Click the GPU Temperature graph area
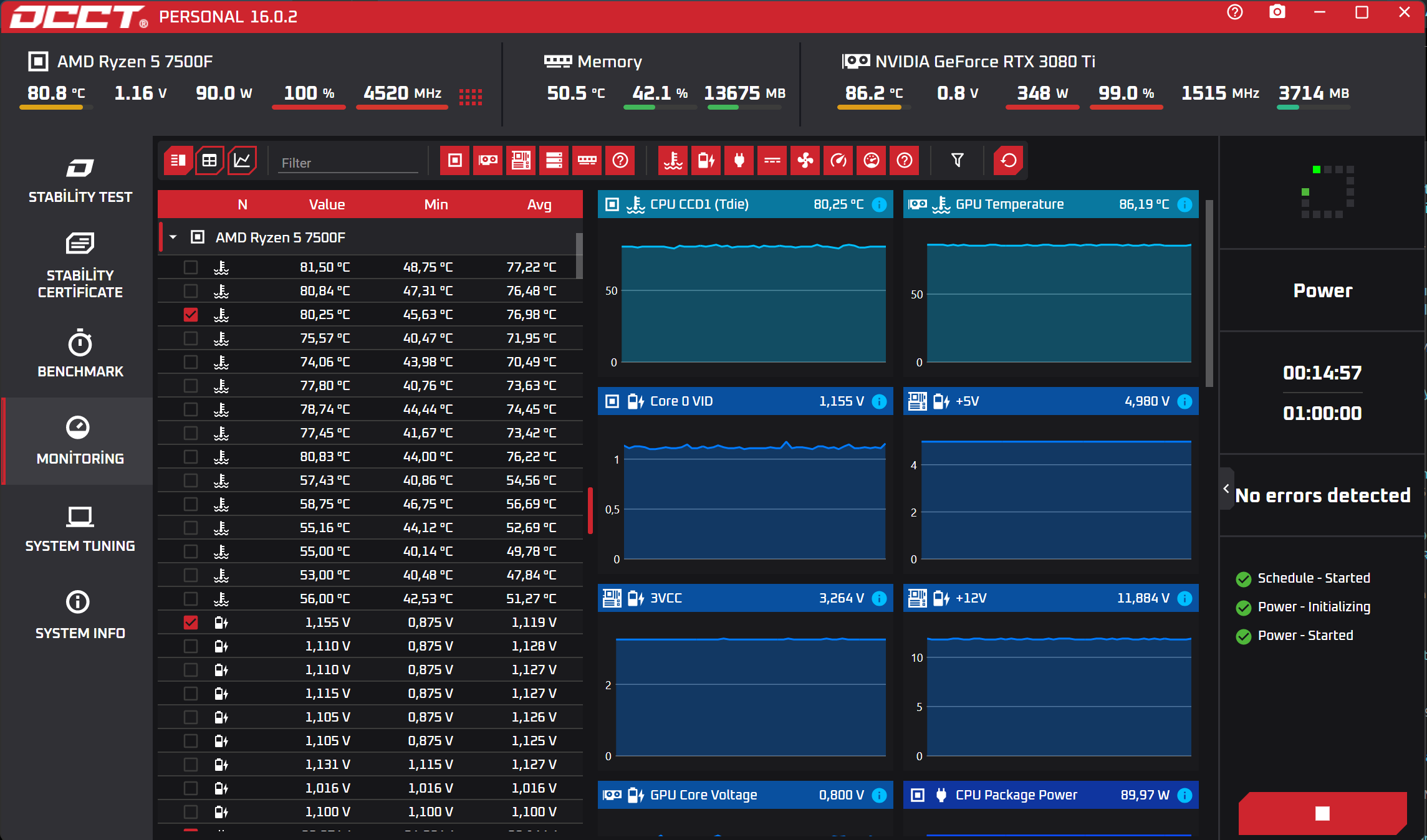This screenshot has height=840, width=1427. (1050, 297)
